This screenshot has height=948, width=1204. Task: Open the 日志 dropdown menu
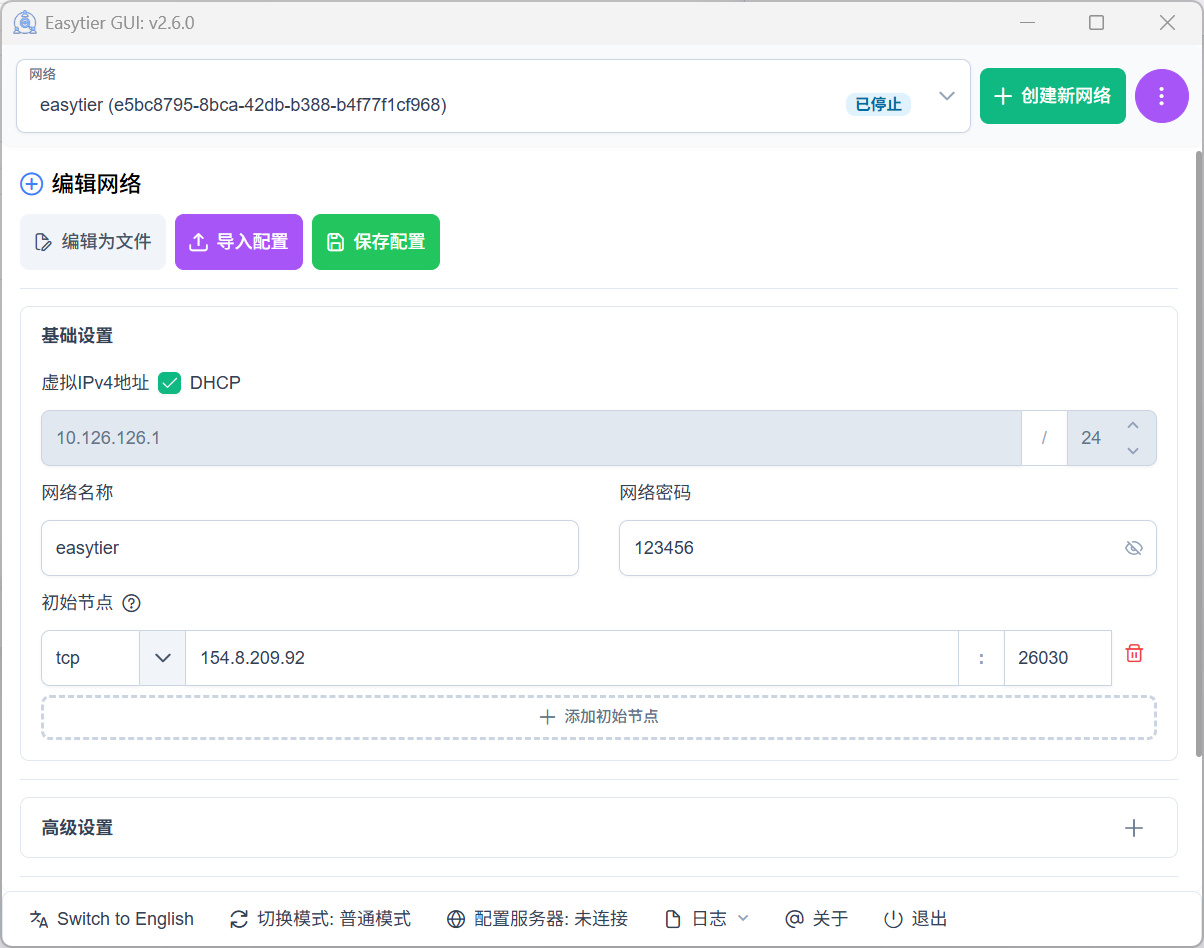[708, 919]
